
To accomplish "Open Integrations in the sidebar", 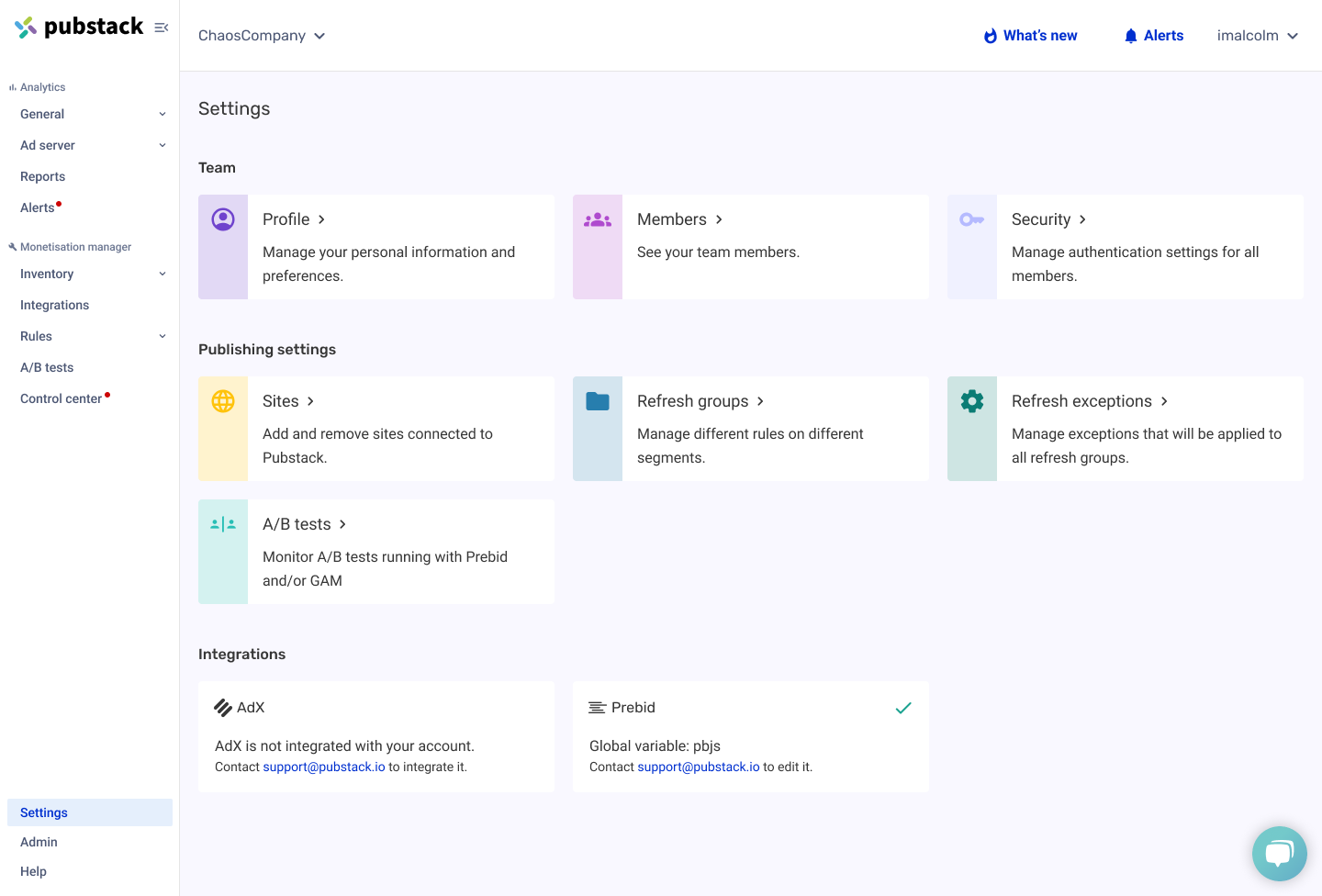I will [x=55, y=306].
